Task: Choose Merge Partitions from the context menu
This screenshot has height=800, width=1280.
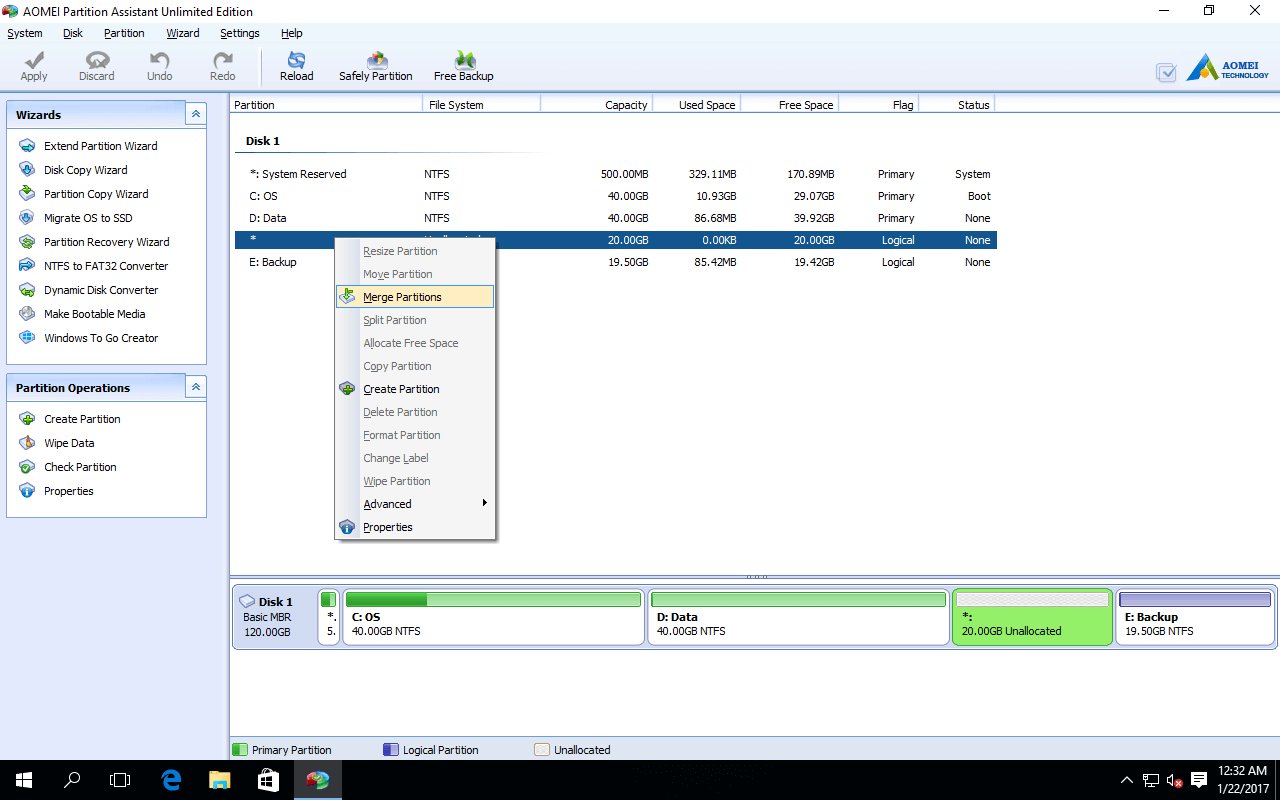Action: [x=402, y=296]
